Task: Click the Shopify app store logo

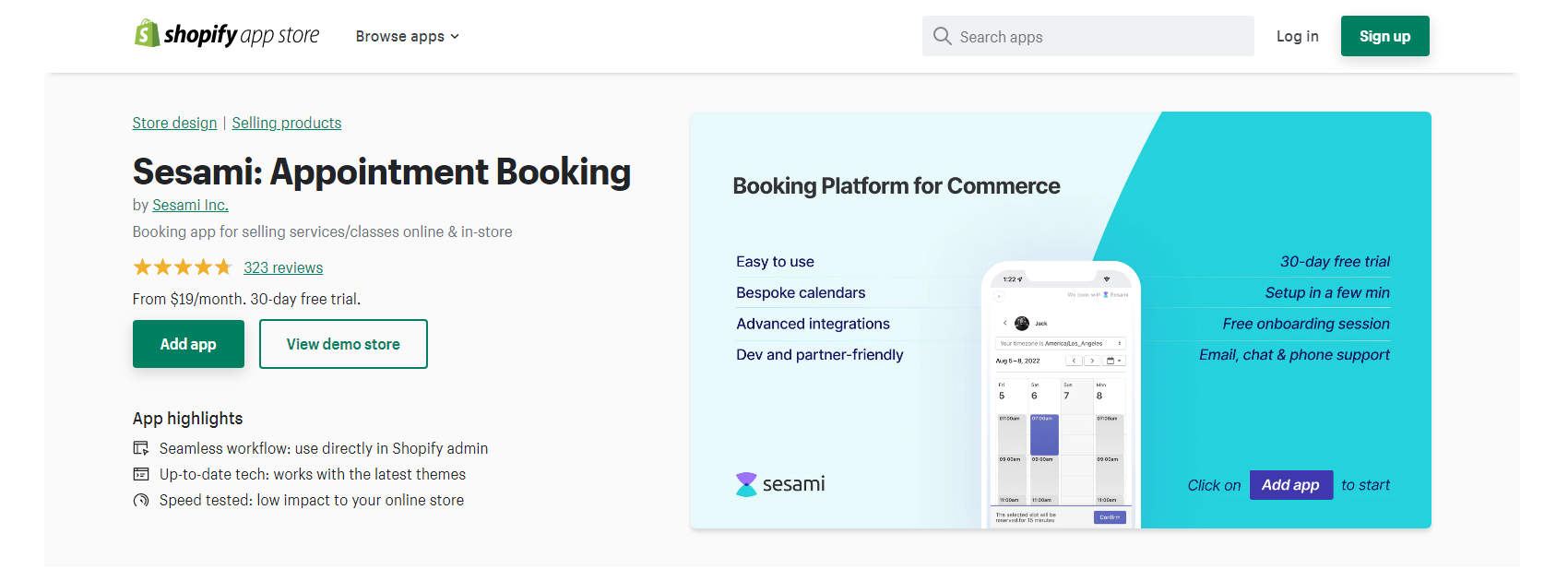Action: coord(227,35)
